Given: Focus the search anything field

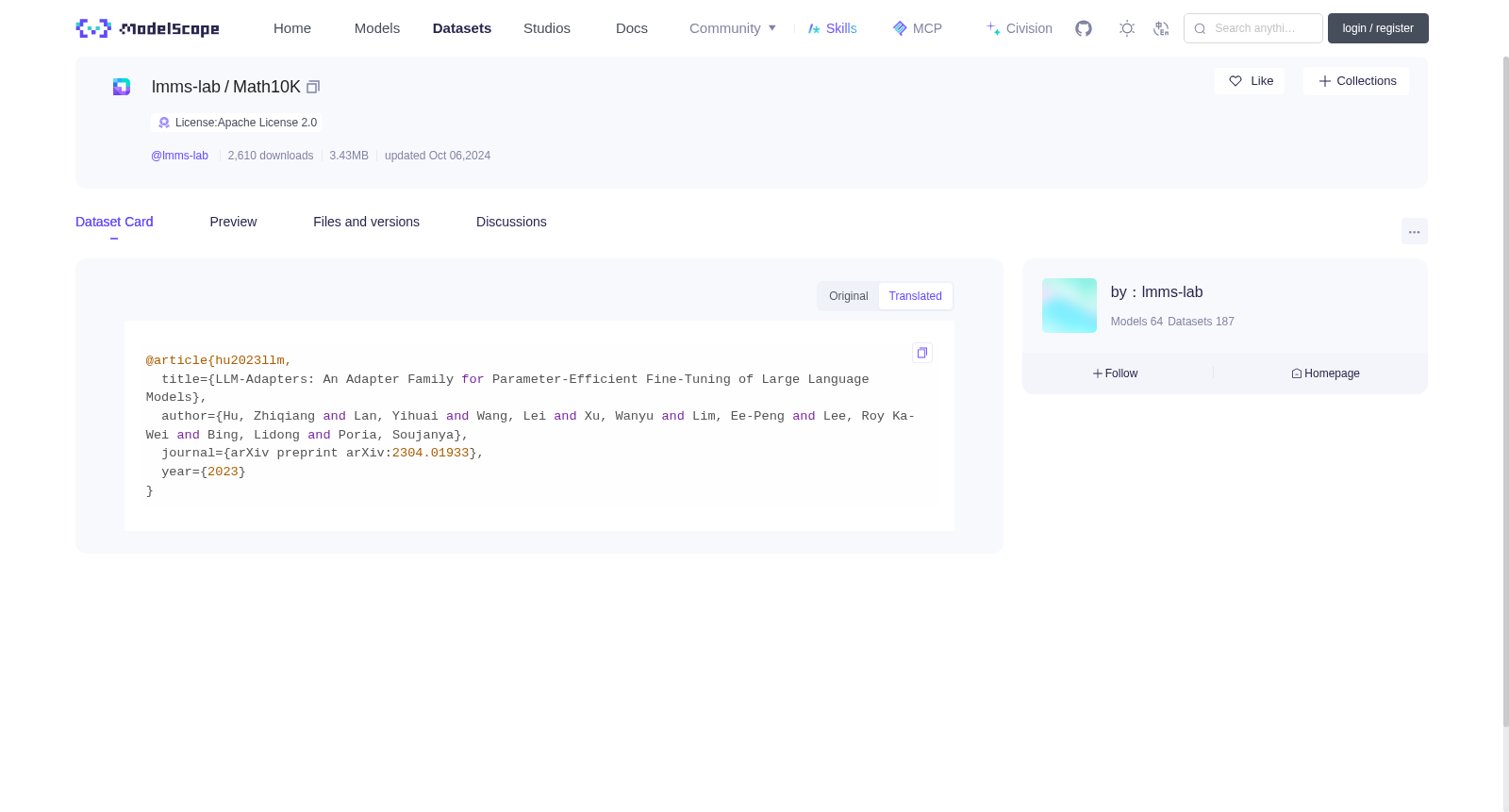Looking at the screenshot, I should tap(1253, 28).
